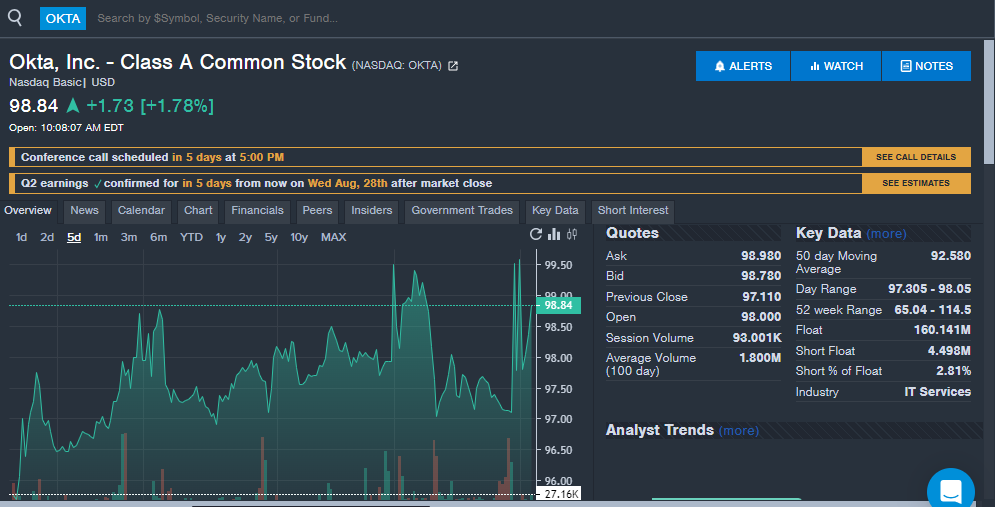
Task: Click the Average Volume value 1.800M
Action: (760, 358)
